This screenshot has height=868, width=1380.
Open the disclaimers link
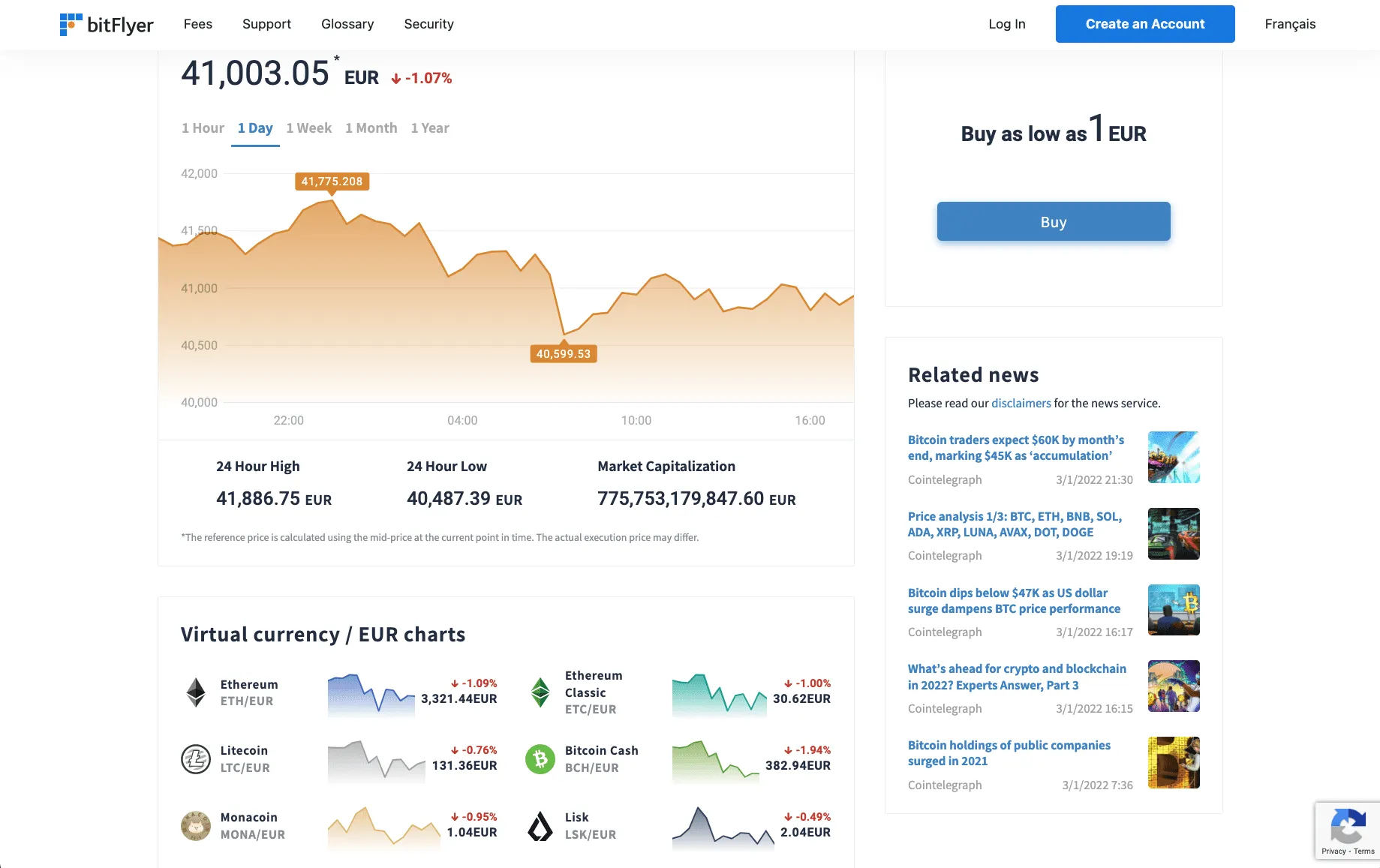[x=1021, y=404]
